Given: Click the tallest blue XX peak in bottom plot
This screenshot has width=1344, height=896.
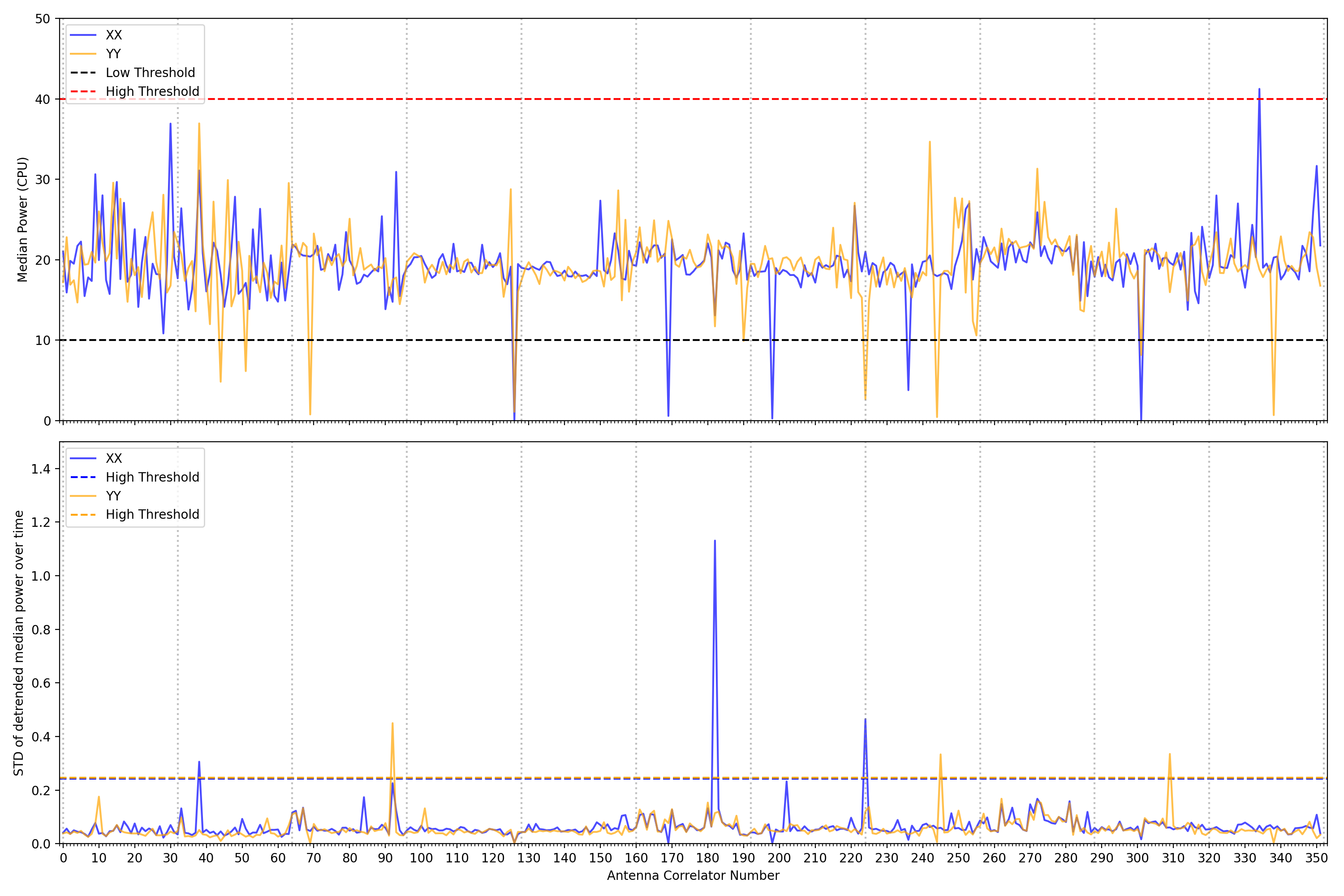Looking at the screenshot, I should pyautogui.click(x=715, y=542).
